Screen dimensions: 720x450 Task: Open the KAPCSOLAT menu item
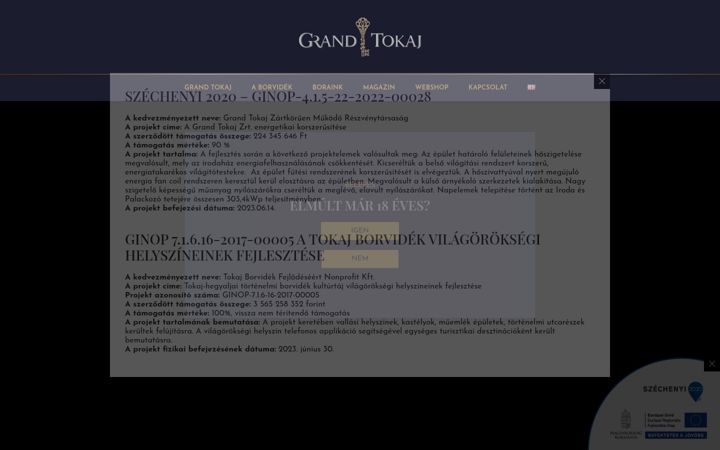[488, 87]
